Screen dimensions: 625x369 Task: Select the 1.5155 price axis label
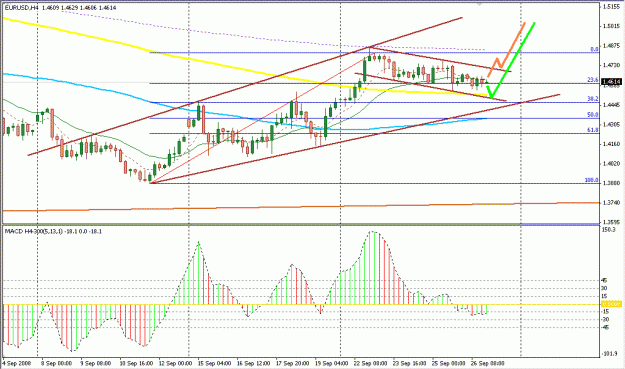611,7
